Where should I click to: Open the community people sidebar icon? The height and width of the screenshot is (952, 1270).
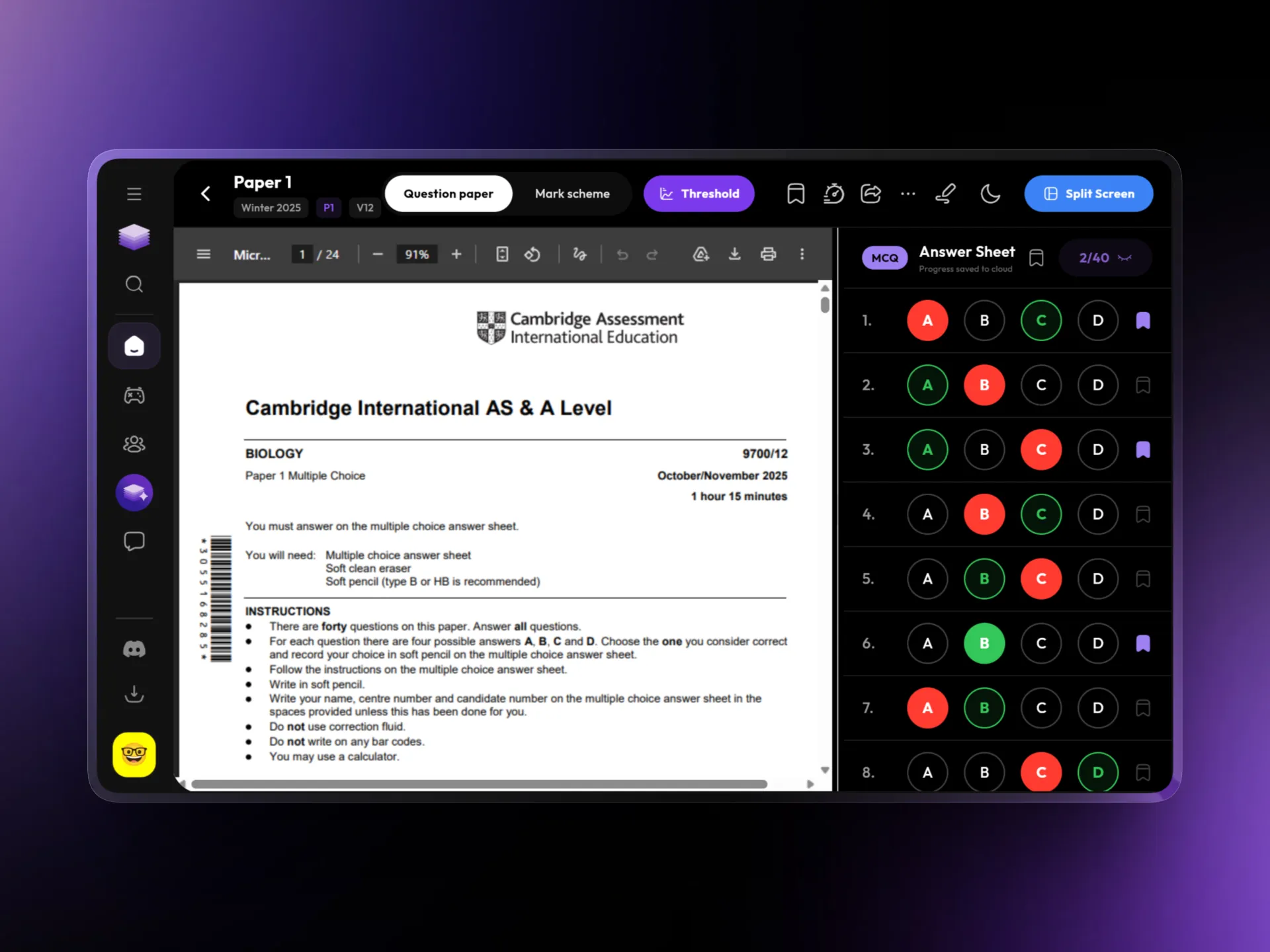coord(134,444)
